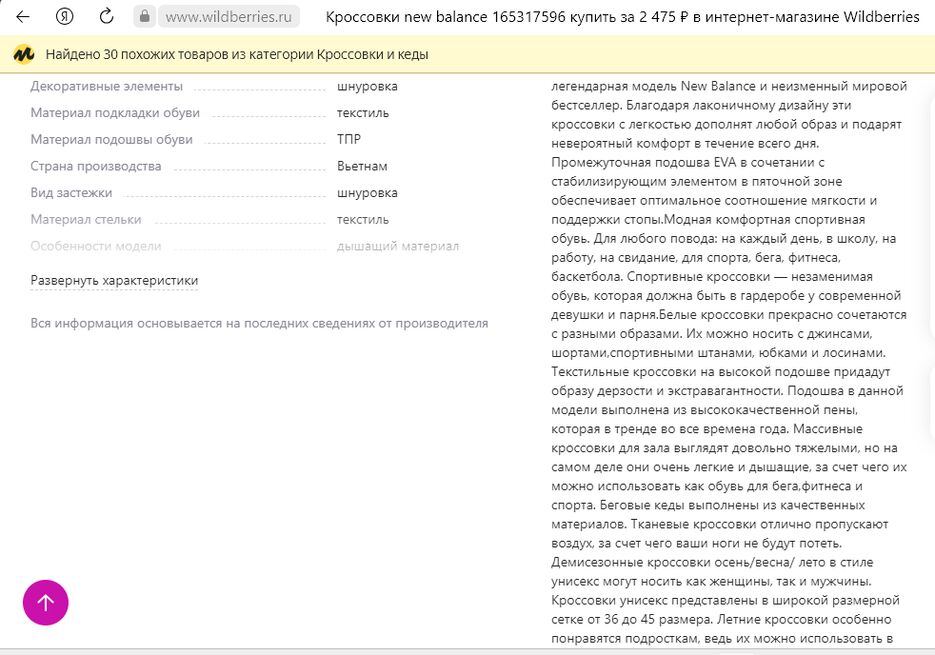Click 'Материал стельки' characteristic label
The height and width of the screenshot is (655, 935).
tap(86, 219)
